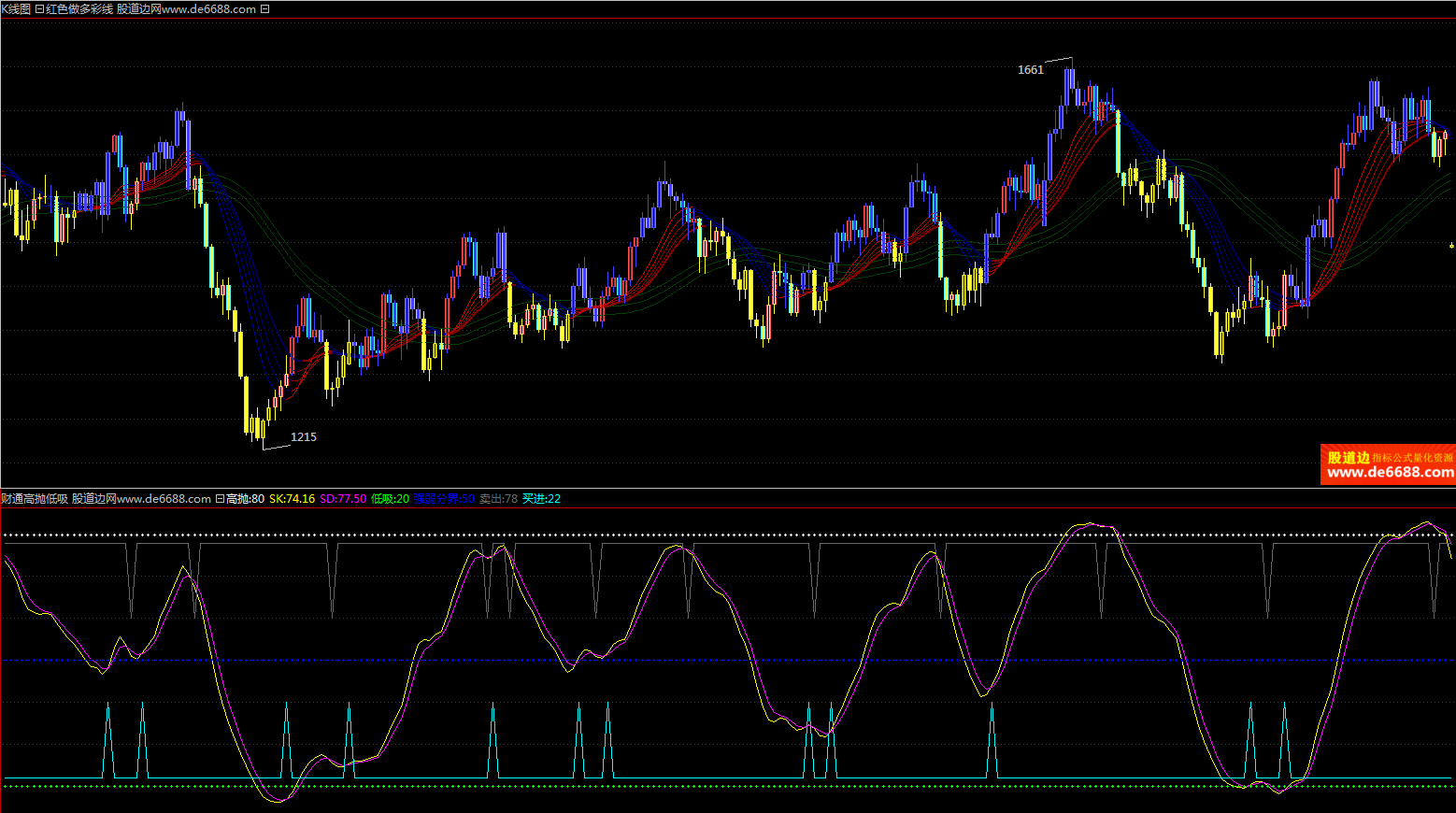This screenshot has height=813, width=1456.
Task: Click the 1661 high price marker
Action: pos(1030,70)
